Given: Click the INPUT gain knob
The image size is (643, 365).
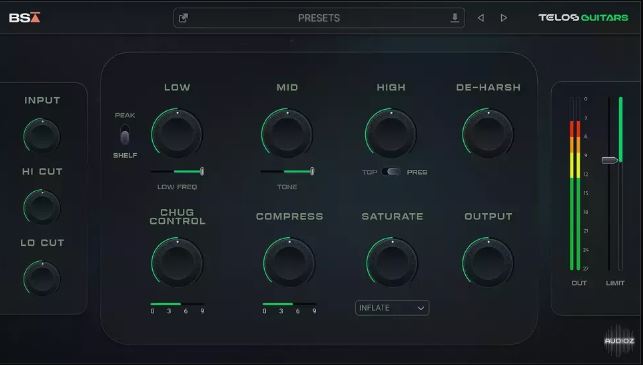Looking at the screenshot, I should (x=41, y=135).
